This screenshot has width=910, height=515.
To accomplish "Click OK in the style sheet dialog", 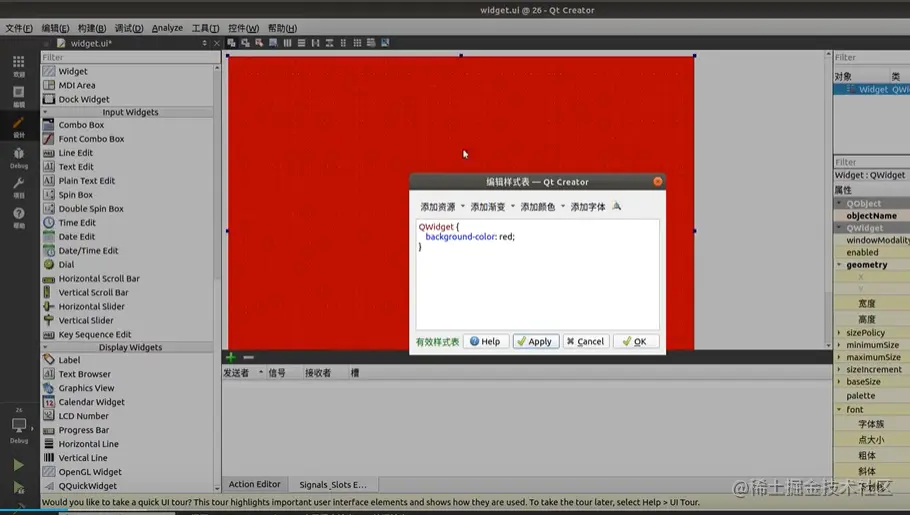I will (634, 341).
